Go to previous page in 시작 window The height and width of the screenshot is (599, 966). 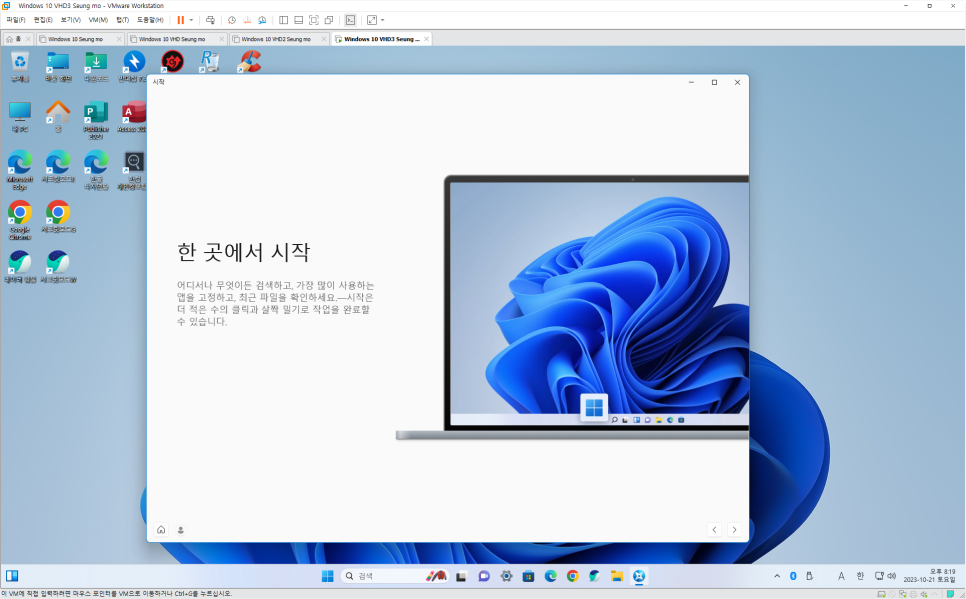click(715, 529)
